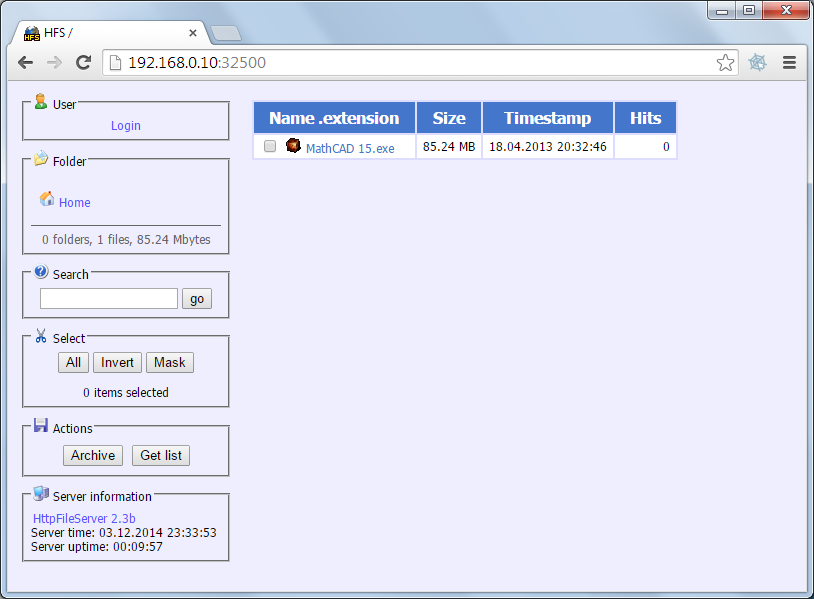Click the User panel person icon
814x599 pixels.
point(40,101)
